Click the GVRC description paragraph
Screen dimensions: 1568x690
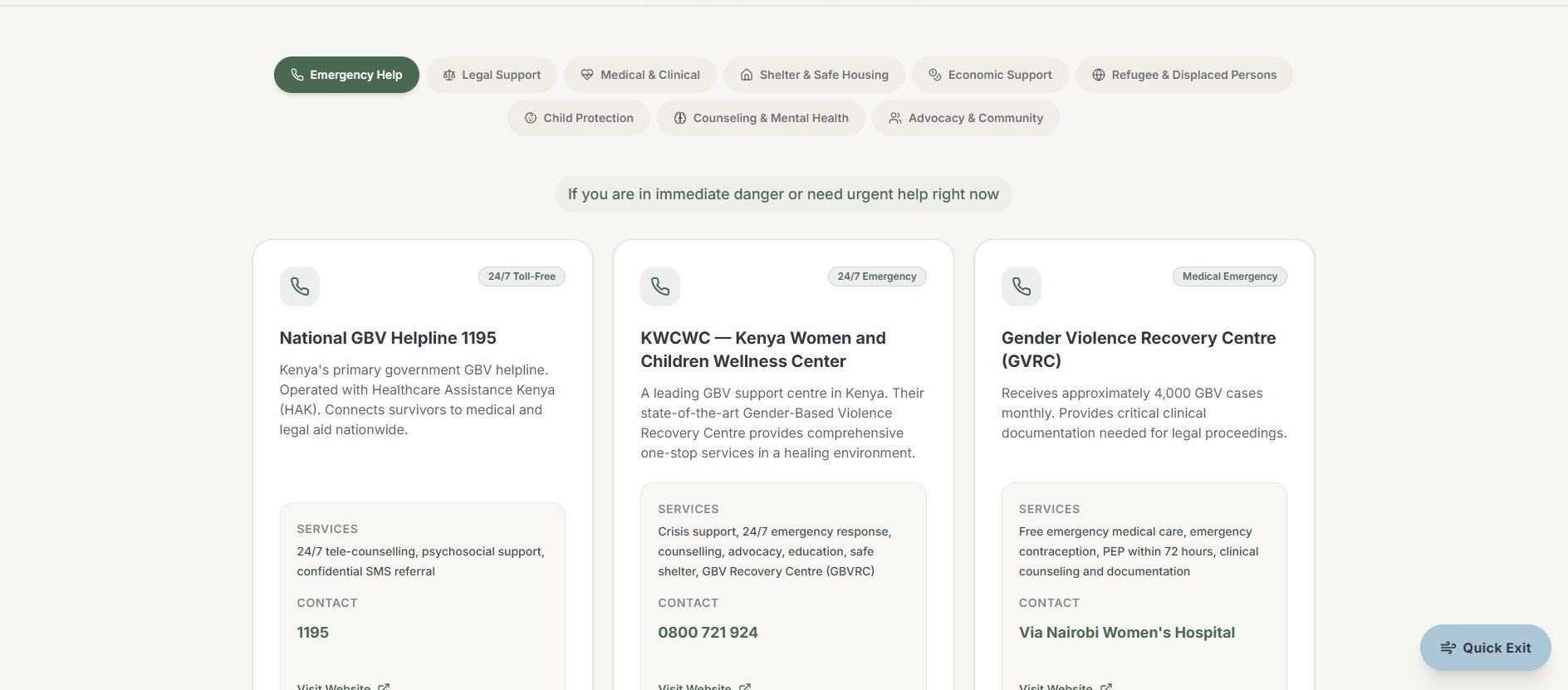1144,413
